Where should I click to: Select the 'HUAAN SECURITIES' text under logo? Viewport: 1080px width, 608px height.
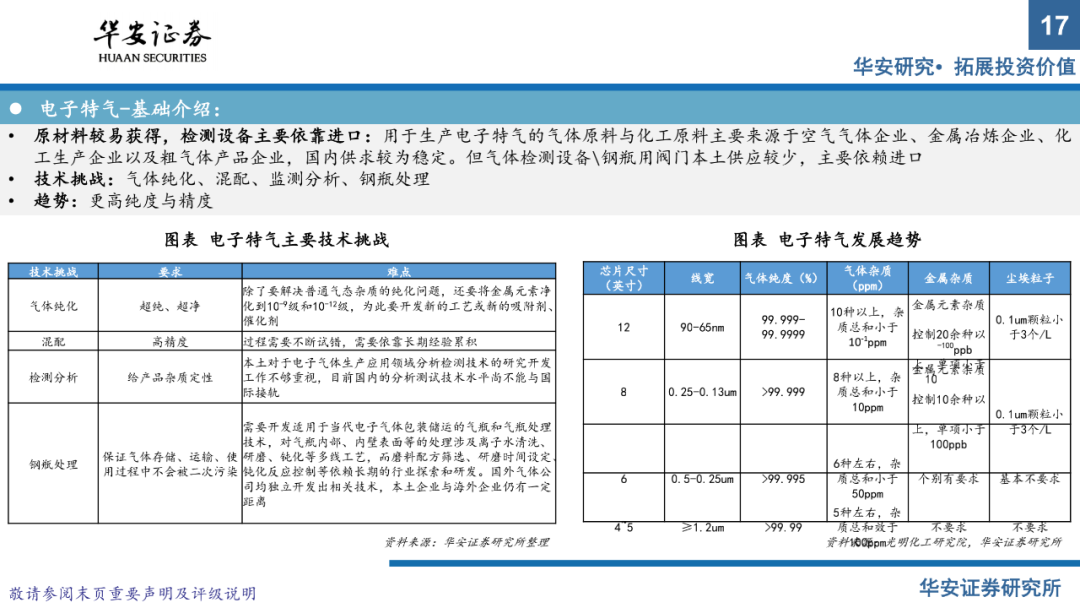[152, 58]
